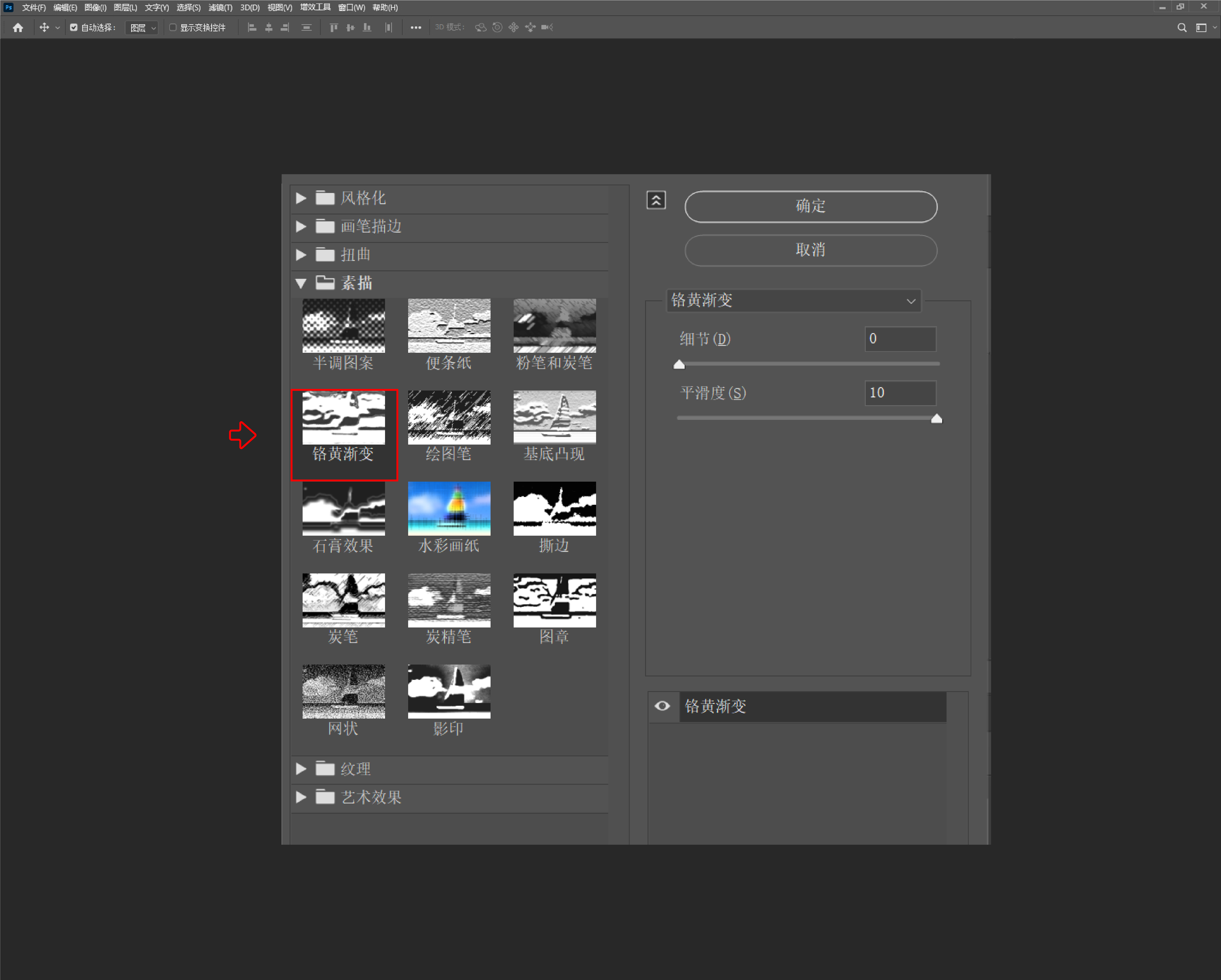Open the Move tool preset chevron
This screenshot has width=1221, height=980.
[x=57, y=28]
